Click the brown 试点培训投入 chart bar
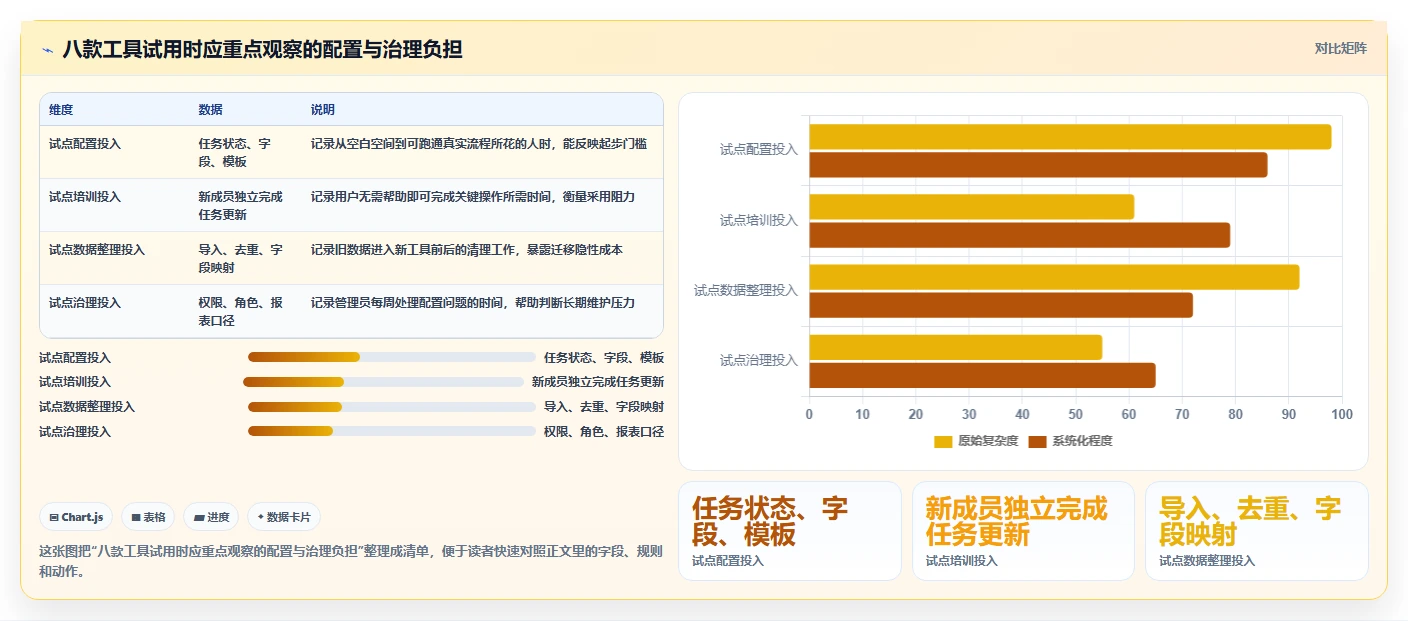 coord(1019,235)
